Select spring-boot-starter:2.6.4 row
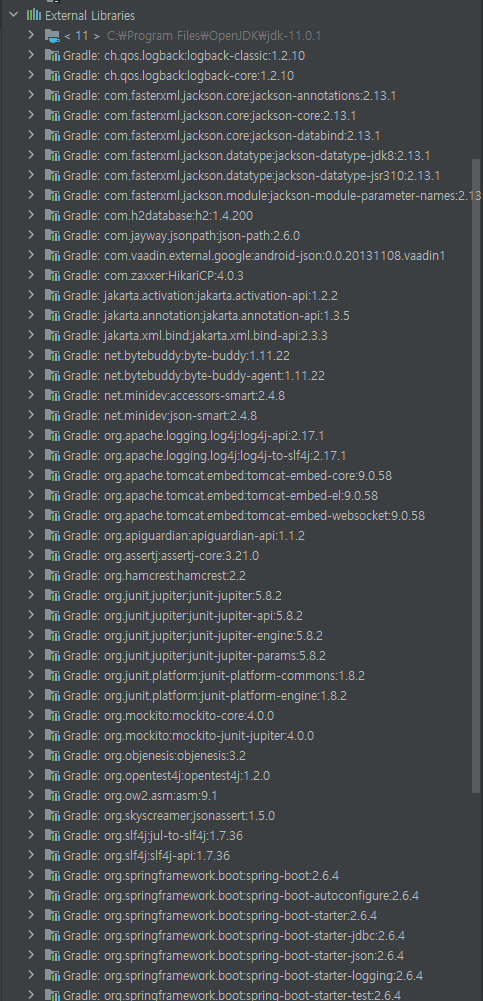The height and width of the screenshot is (1001, 483). pos(236,915)
